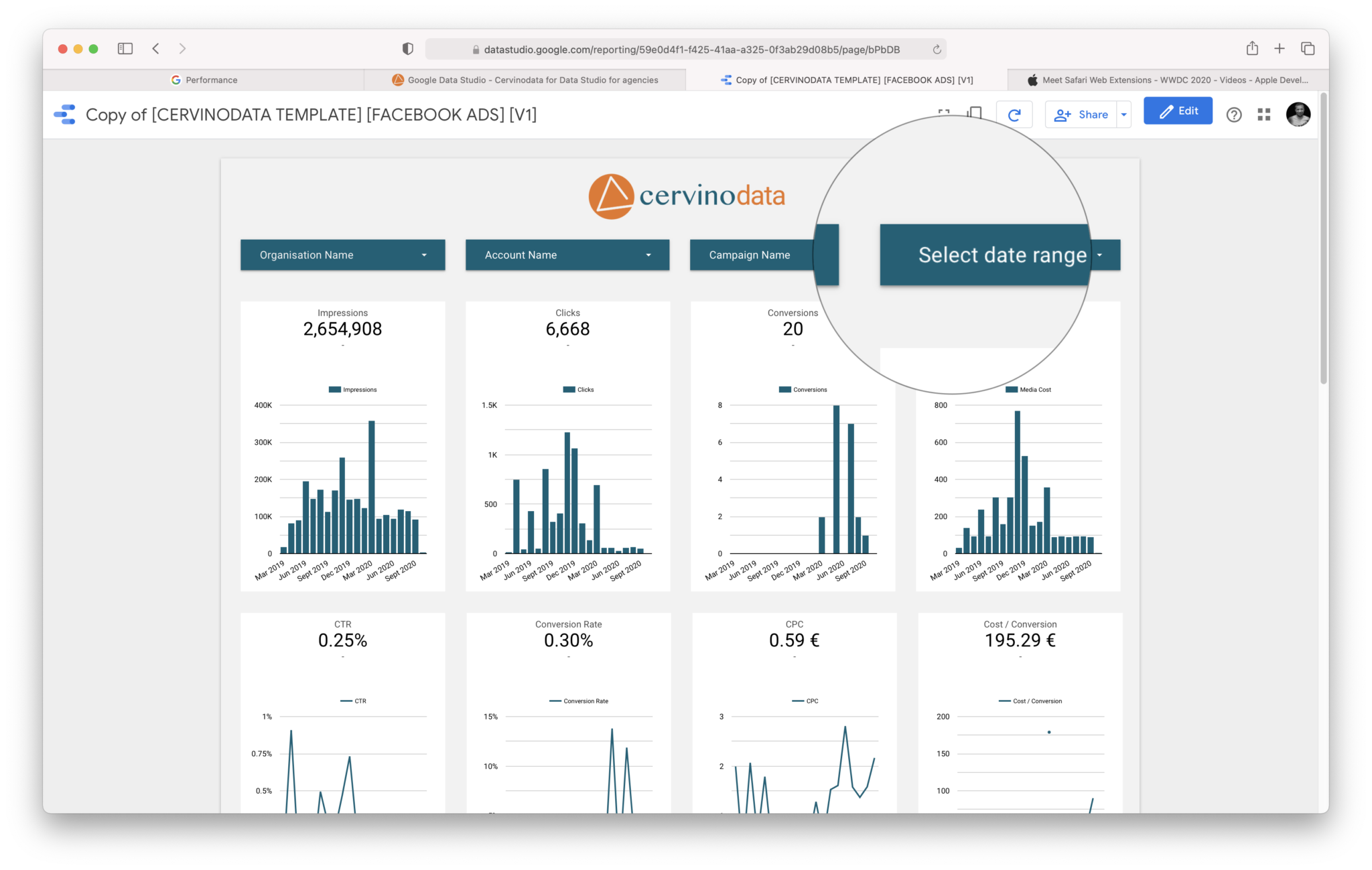Expand Account Name filter
1372x870 pixels.
pos(567,255)
